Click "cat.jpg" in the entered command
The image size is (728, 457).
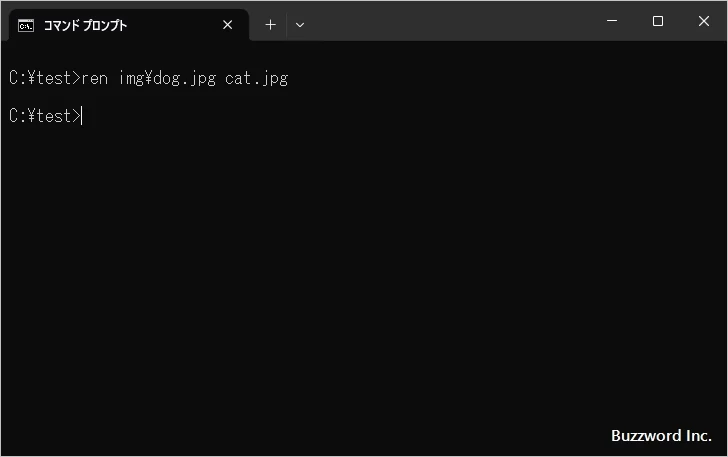pyautogui.click(x=256, y=78)
